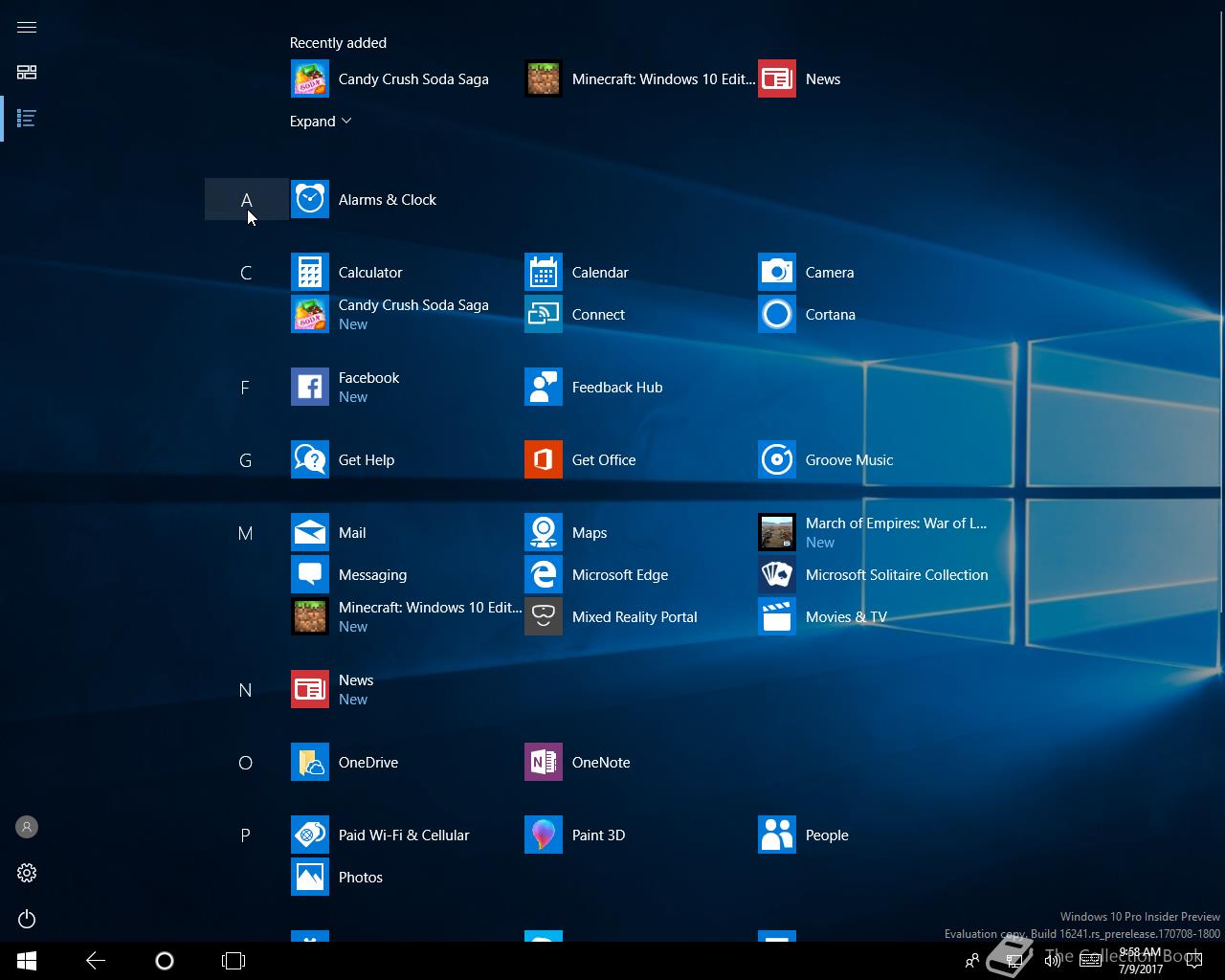Launch the Connect app
Viewport: 1225px width, 980px height.
point(638,314)
